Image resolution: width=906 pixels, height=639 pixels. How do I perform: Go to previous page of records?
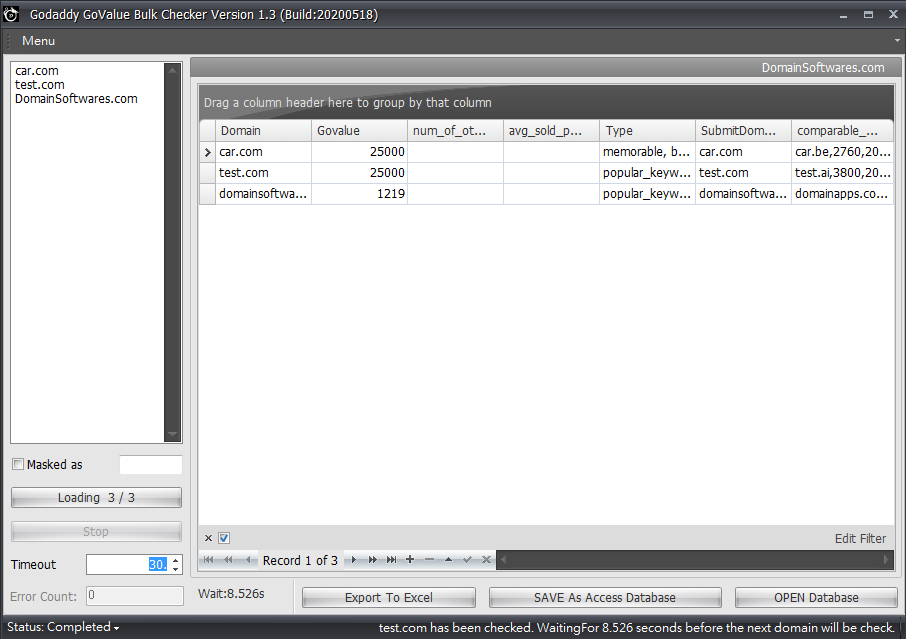[228, 560]
